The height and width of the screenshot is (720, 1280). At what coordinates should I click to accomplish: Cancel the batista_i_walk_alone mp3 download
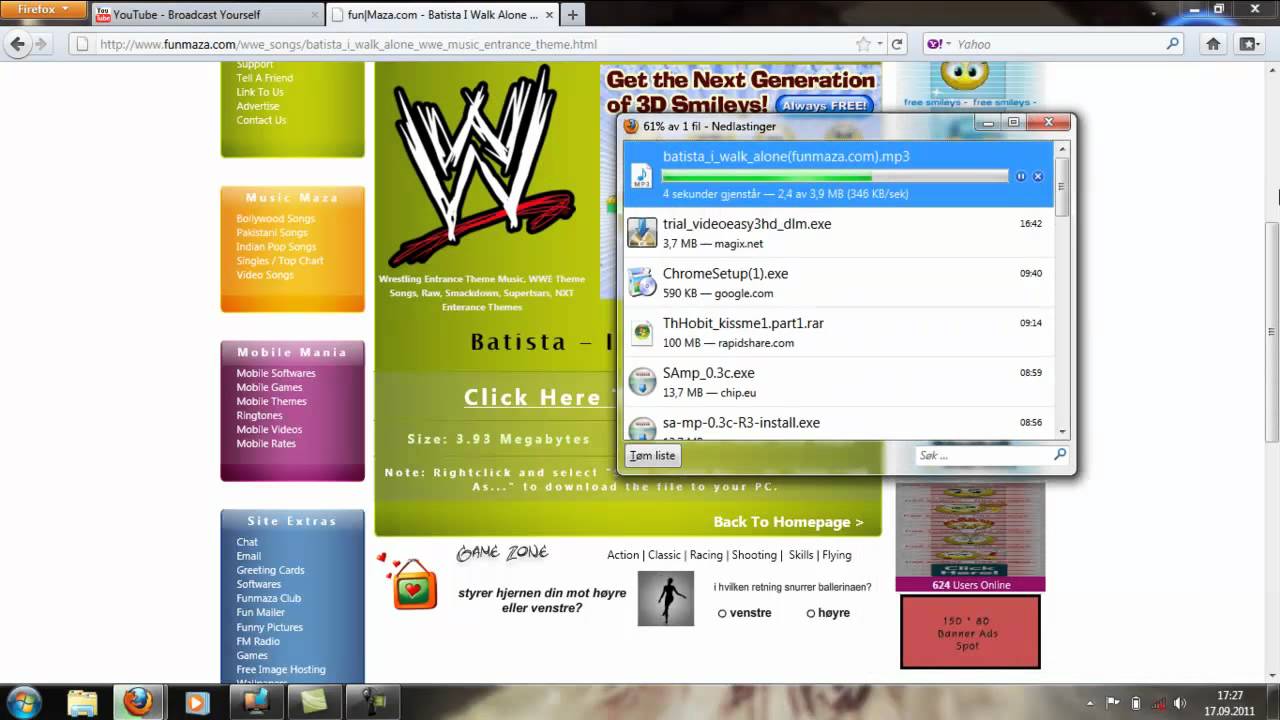tap(1038, 176)
